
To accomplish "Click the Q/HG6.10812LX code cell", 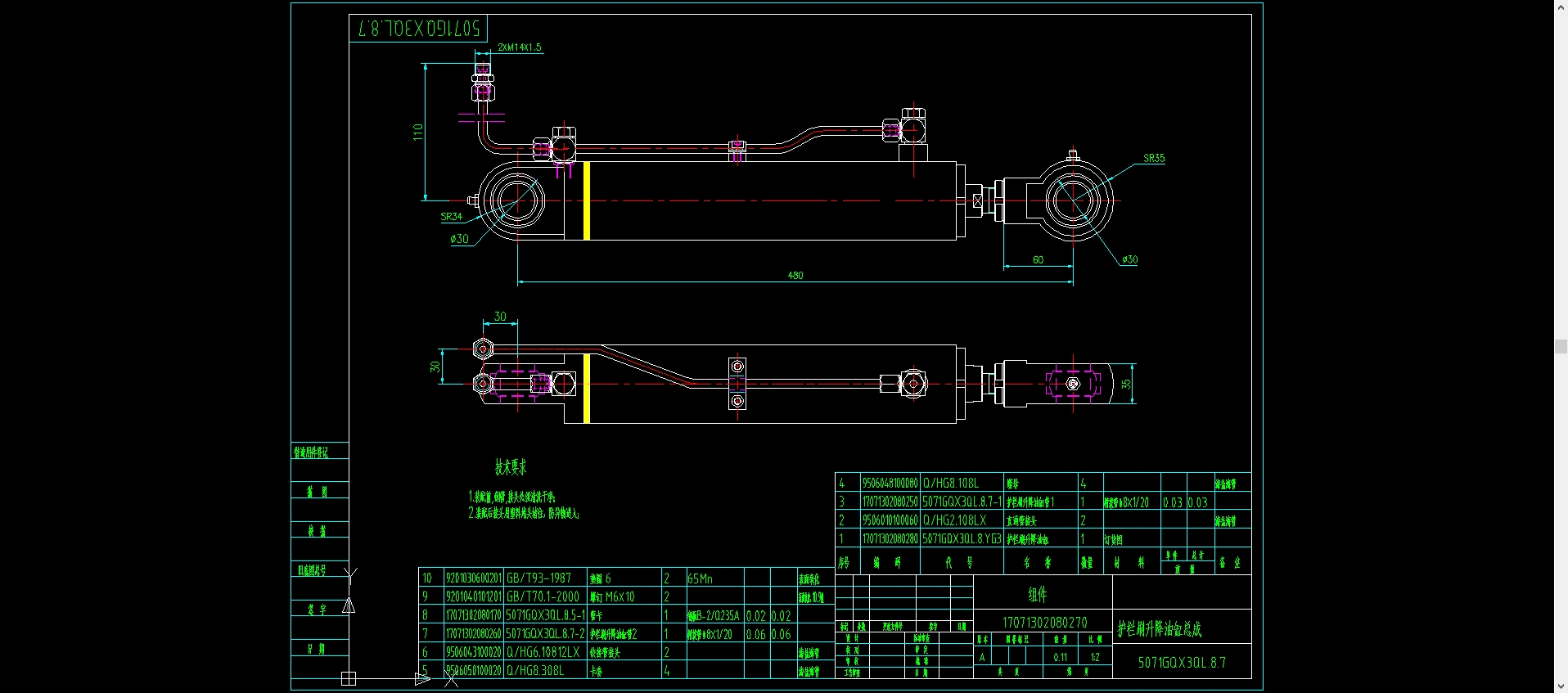I will pyautogui.click(x=543, y=652).
